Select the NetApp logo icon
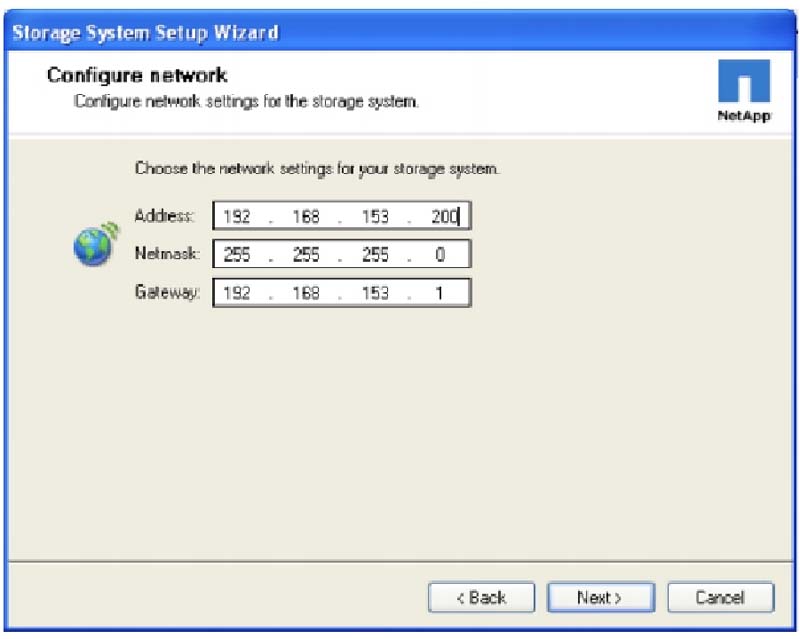 (x=744, y=90)
